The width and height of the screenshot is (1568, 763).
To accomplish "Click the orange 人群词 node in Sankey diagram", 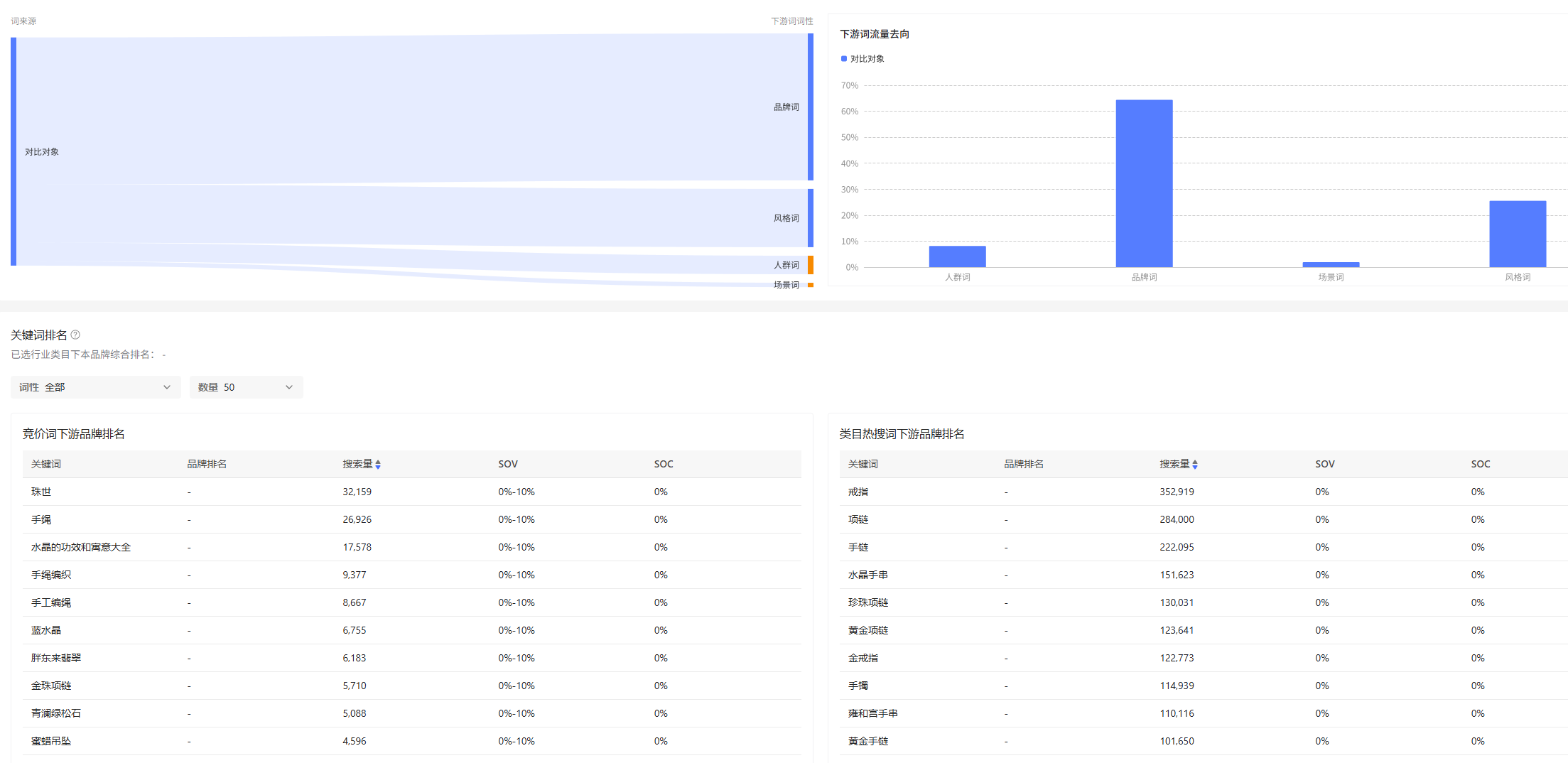I will point(811,265).
